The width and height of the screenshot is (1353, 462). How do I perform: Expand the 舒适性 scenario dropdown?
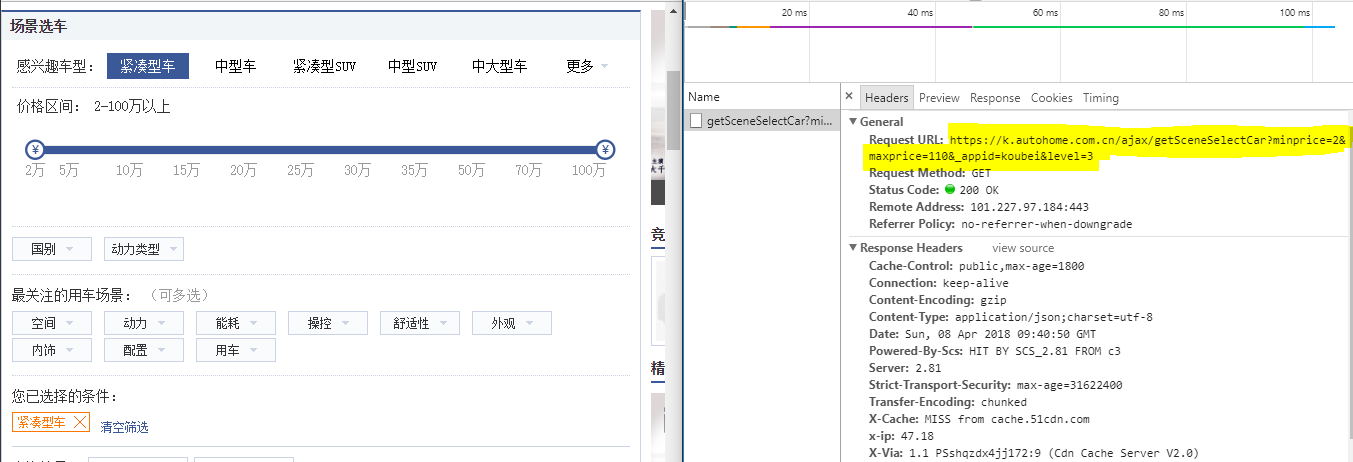pos(420,323)
